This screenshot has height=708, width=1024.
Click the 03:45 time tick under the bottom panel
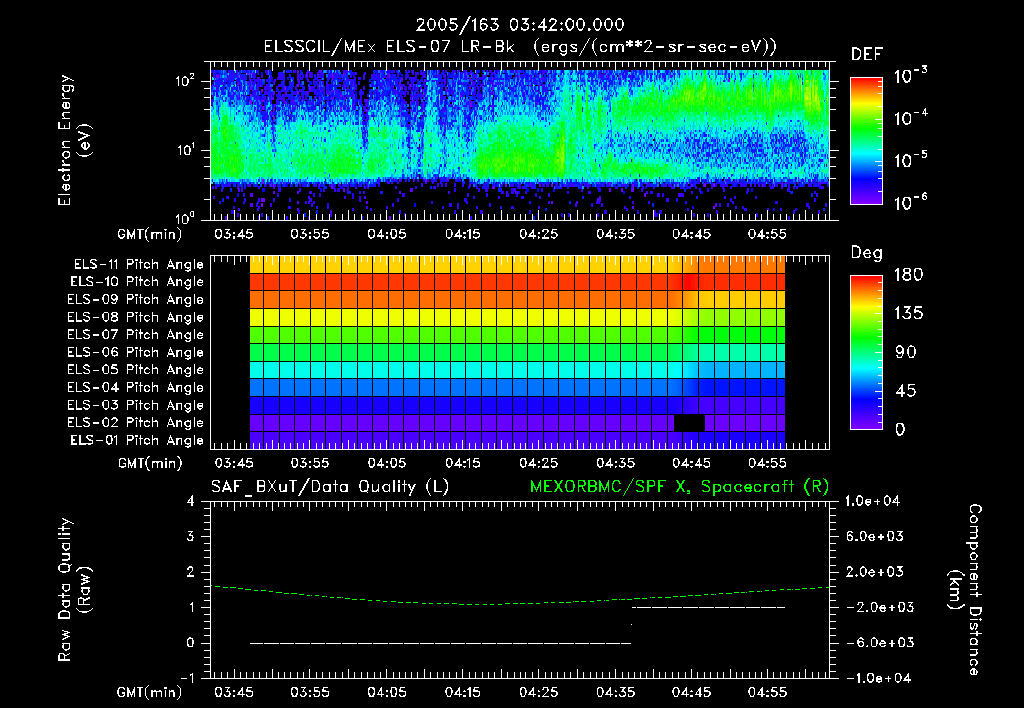click(234, 692)
